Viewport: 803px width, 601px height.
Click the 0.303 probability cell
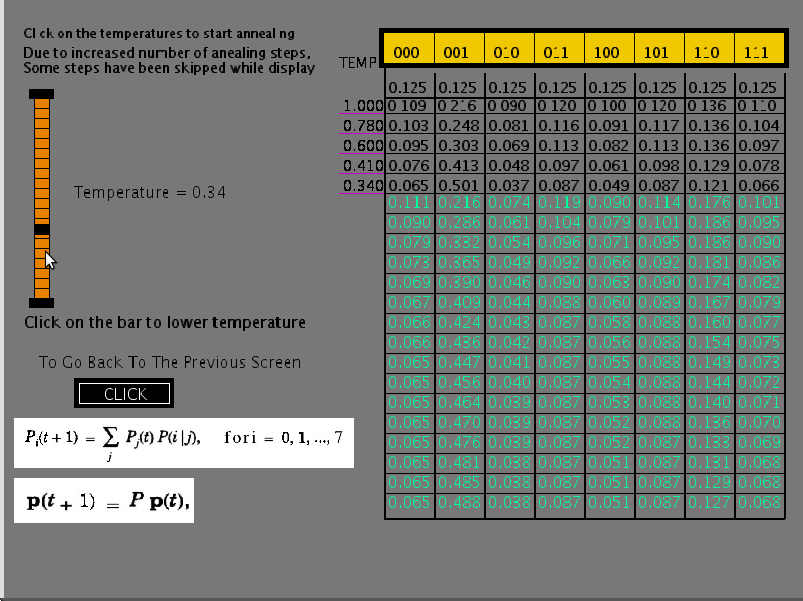(459, 145)
